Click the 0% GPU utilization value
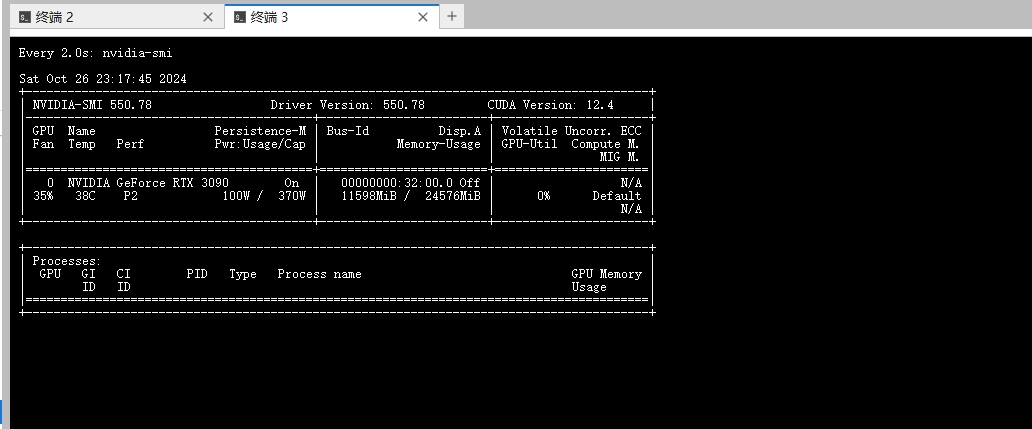This screenshot has height=429, width=1032. [x=543, y=196]
